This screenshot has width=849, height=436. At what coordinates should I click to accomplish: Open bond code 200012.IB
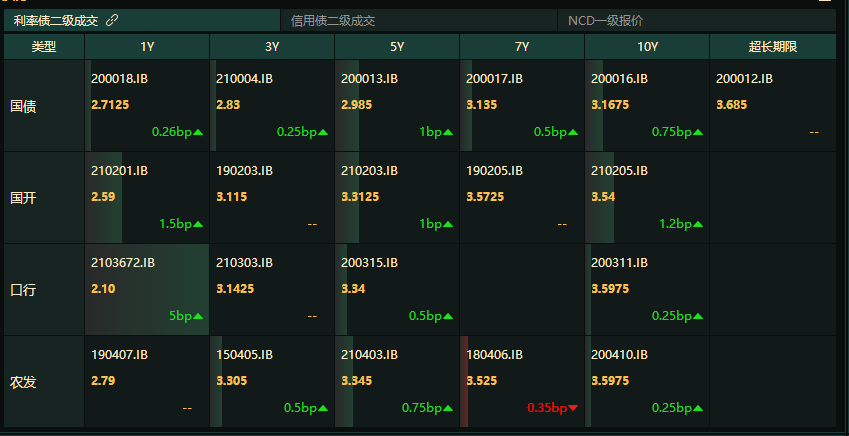point(744,79)
